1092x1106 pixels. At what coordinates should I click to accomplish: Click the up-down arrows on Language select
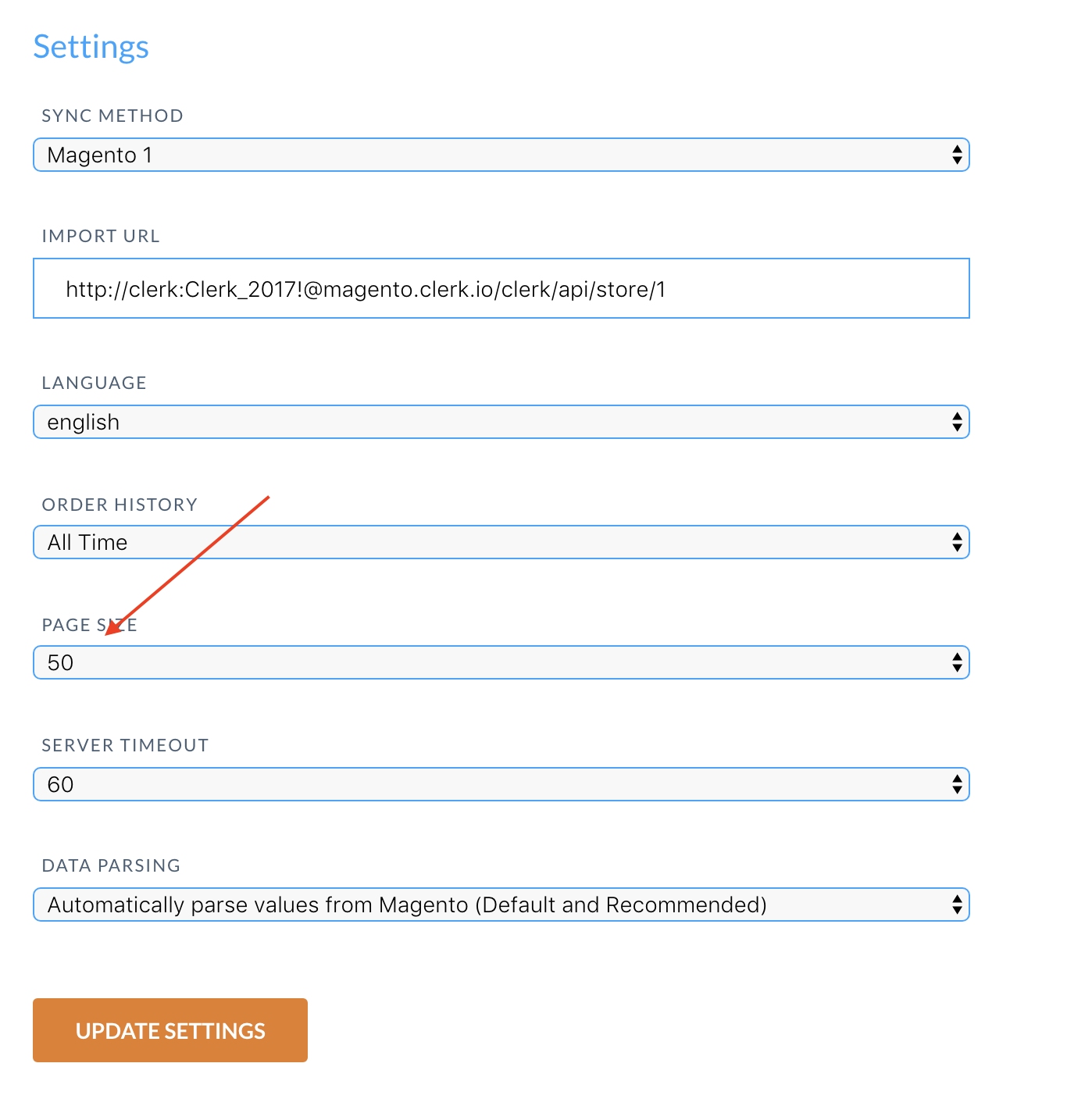coord(957,422)
